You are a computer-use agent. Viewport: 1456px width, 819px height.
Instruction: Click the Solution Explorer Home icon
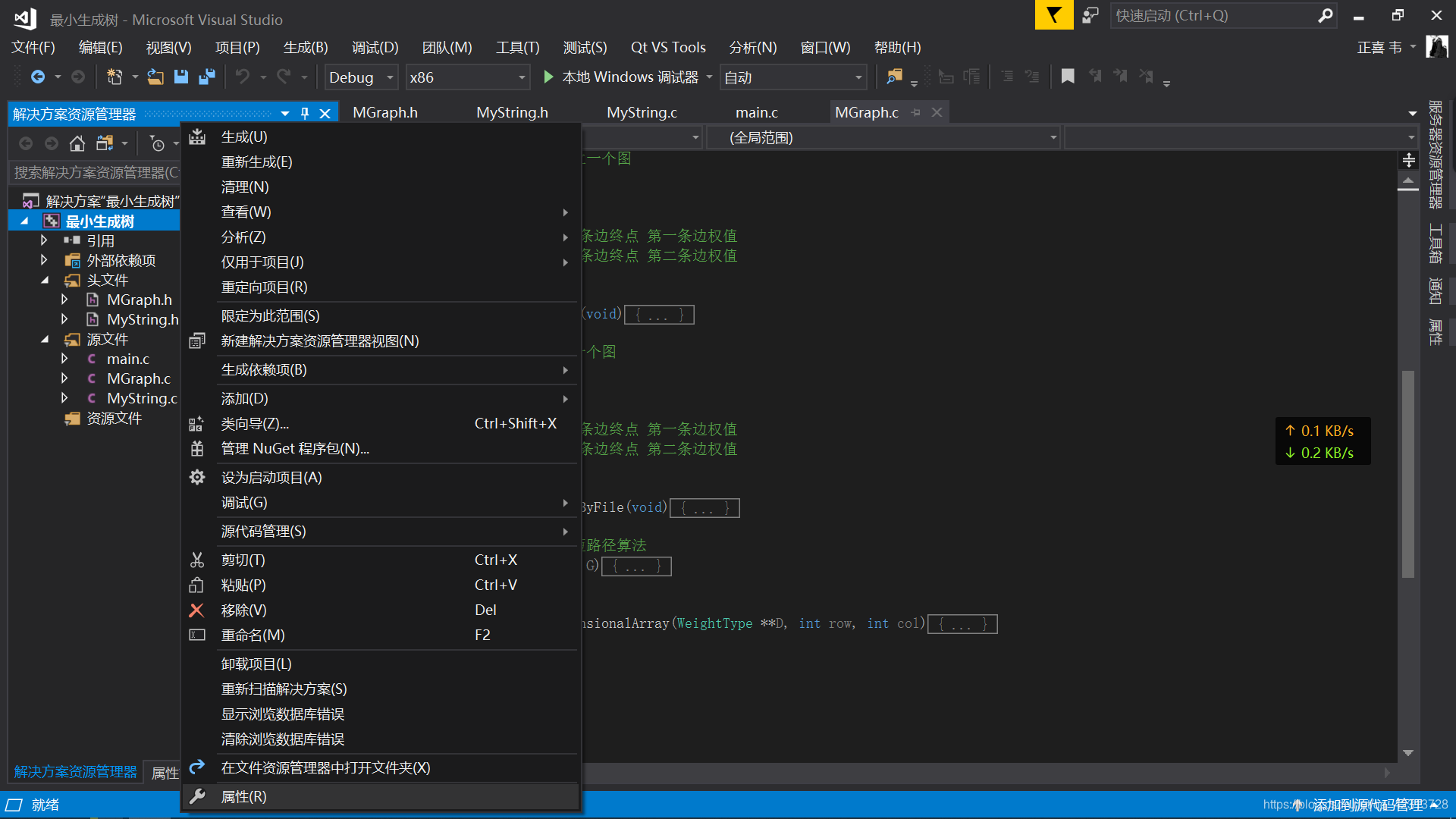[77, 143]
